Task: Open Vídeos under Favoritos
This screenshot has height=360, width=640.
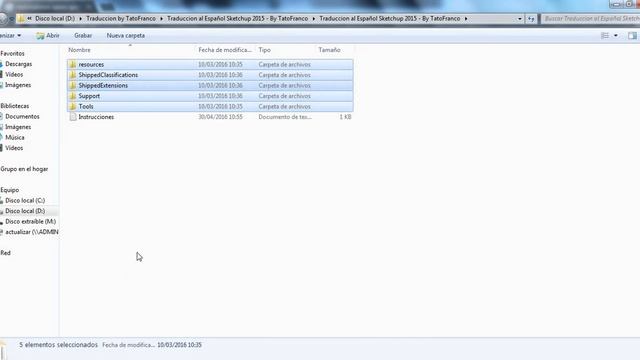Action: (14, 75)
